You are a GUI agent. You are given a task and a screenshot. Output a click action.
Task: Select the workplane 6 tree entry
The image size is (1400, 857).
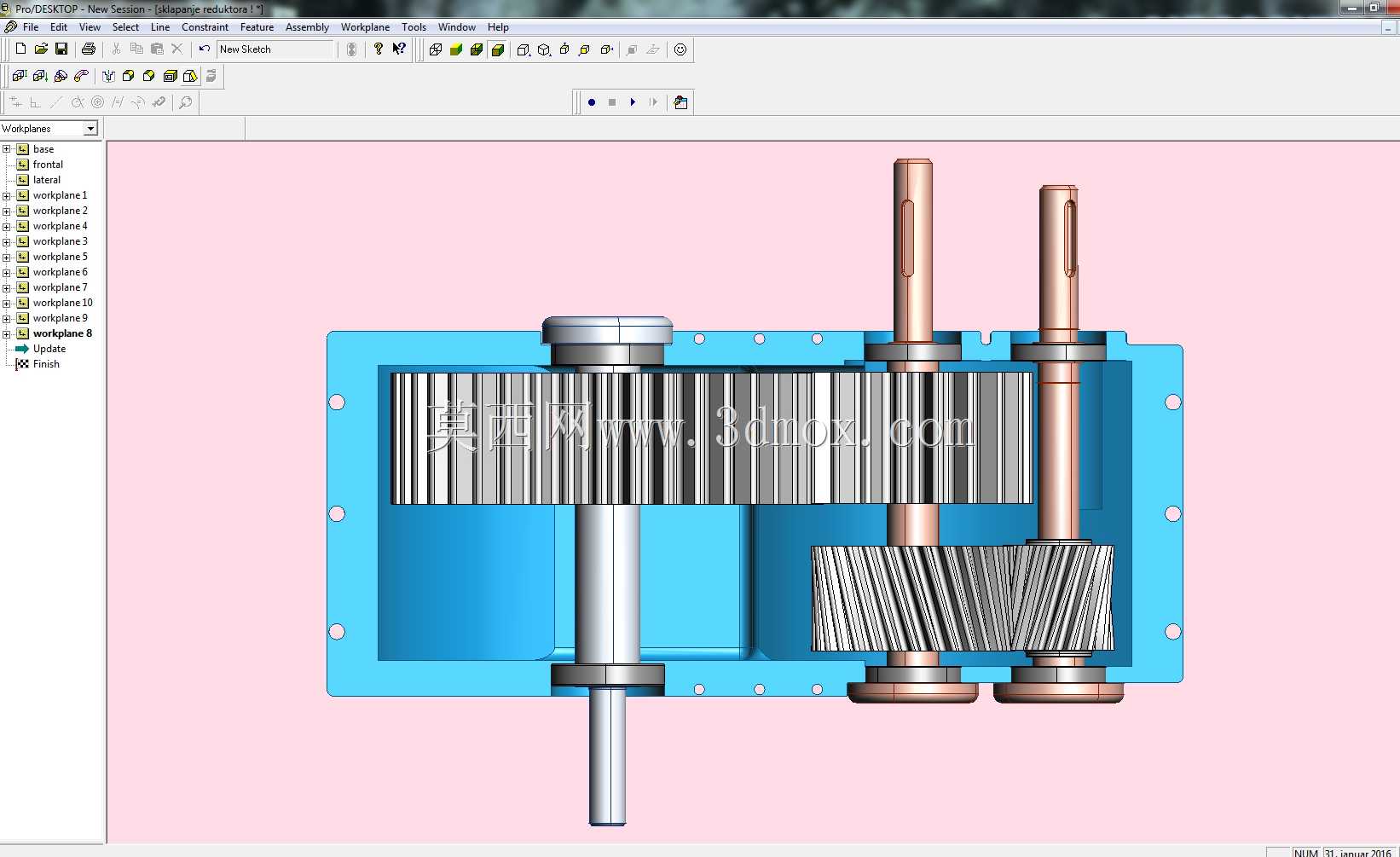coord(60,272)
